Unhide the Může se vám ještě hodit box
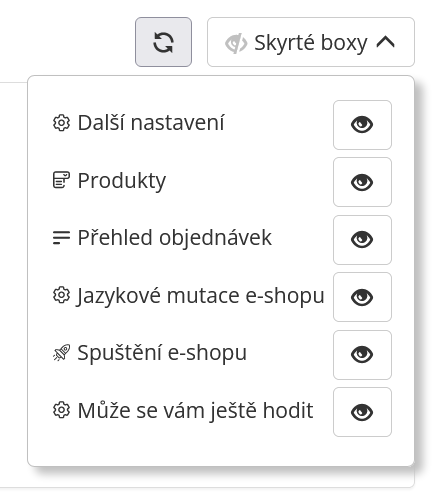The width and height of the screenshot is (443, 502). click(x=362, y=412)
